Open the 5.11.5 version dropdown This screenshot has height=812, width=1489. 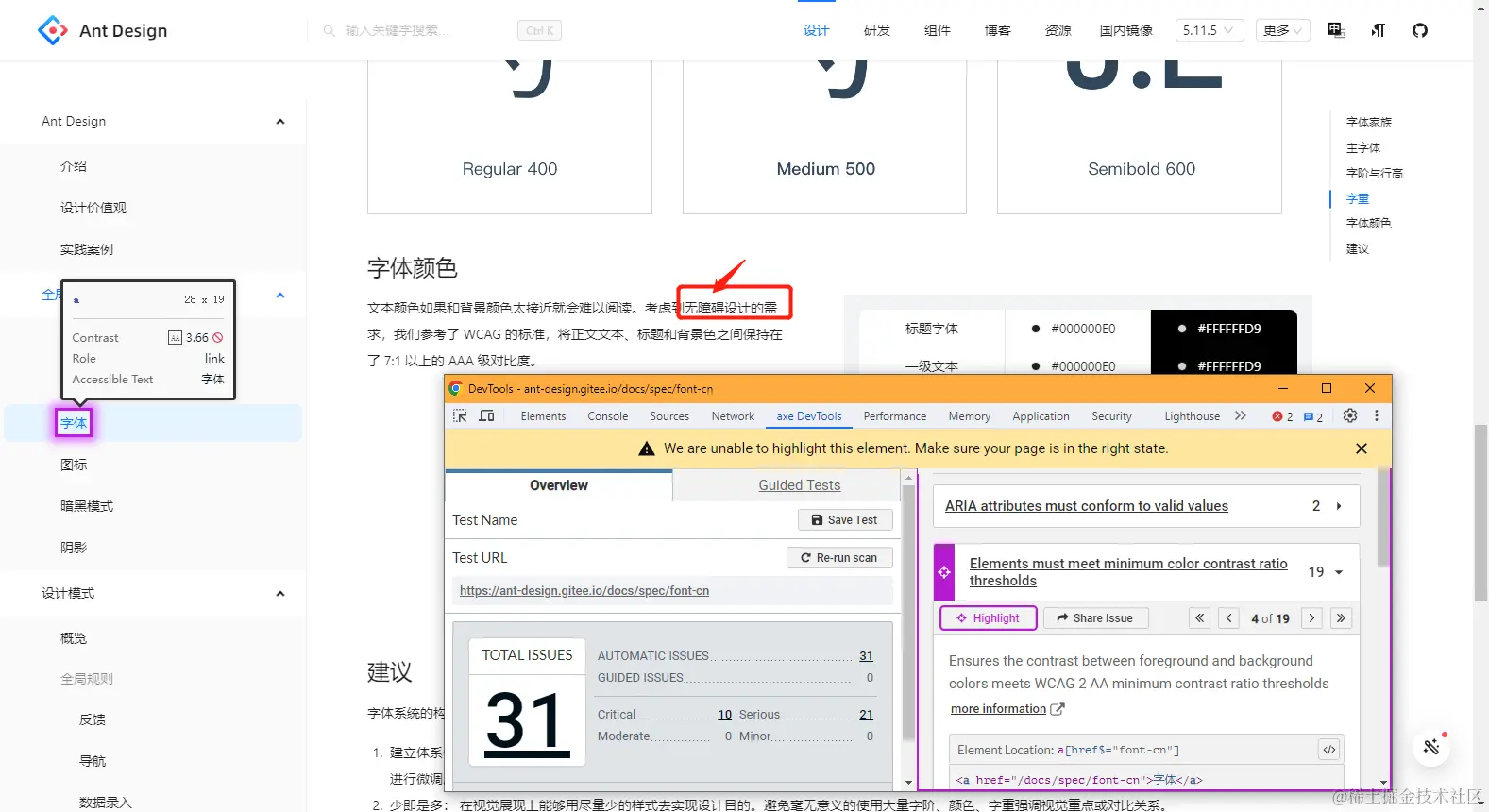(1210, 30)
